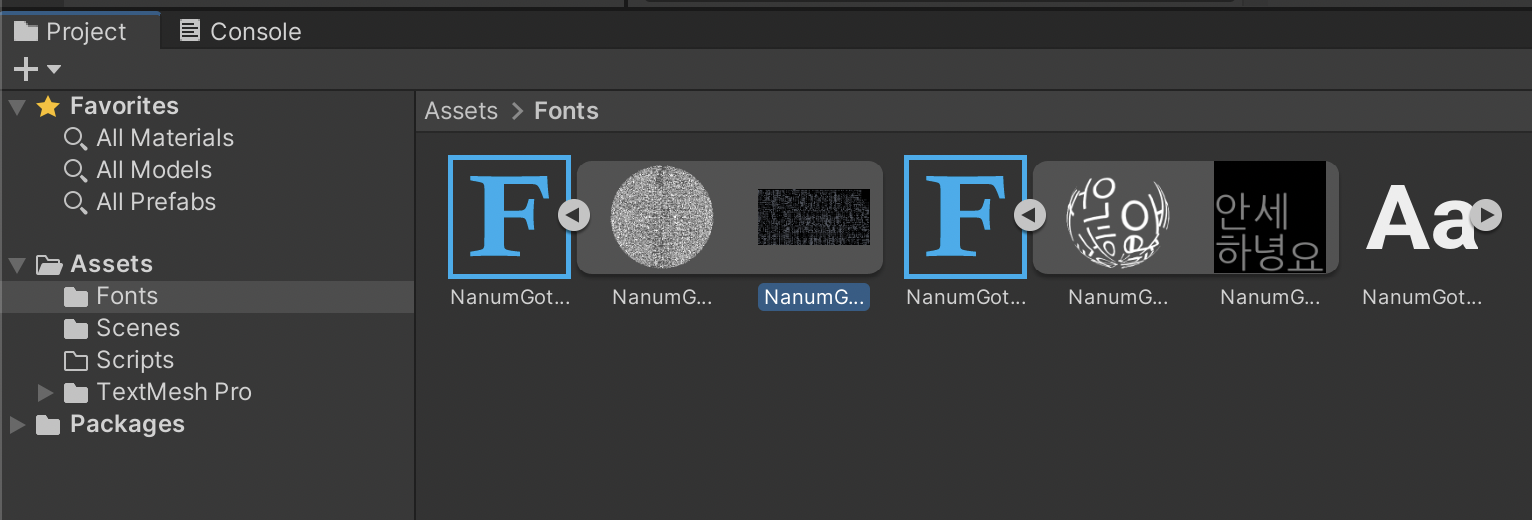Click search icon beside All Materials

point(75,139)
